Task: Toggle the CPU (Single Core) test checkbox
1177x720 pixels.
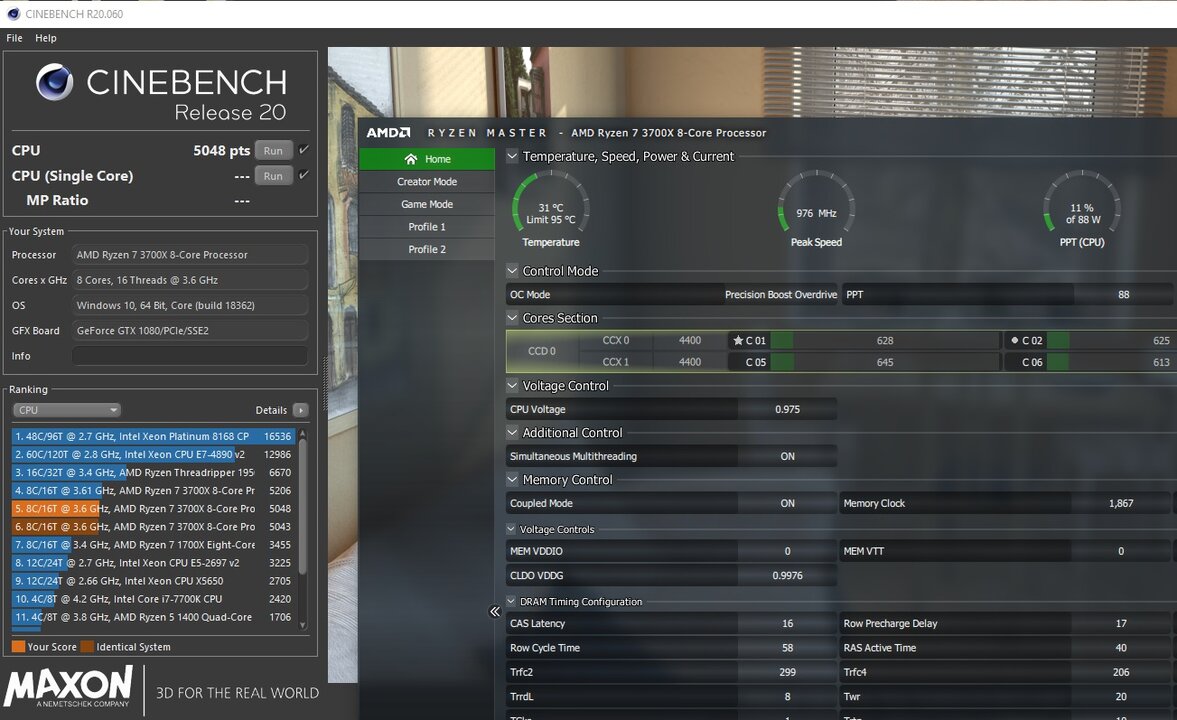Action: tap(304, 175)
